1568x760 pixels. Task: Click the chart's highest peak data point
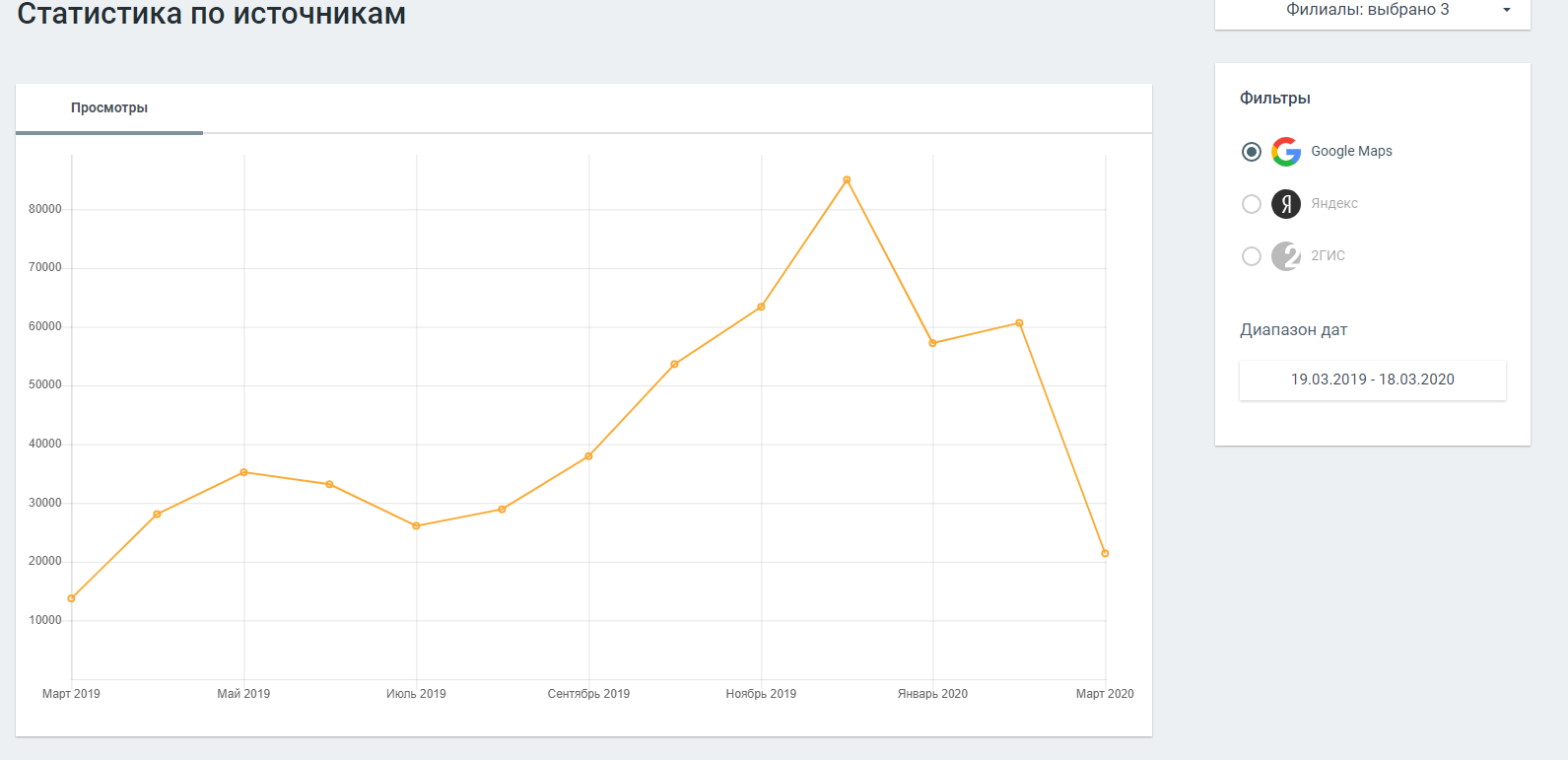847,180
